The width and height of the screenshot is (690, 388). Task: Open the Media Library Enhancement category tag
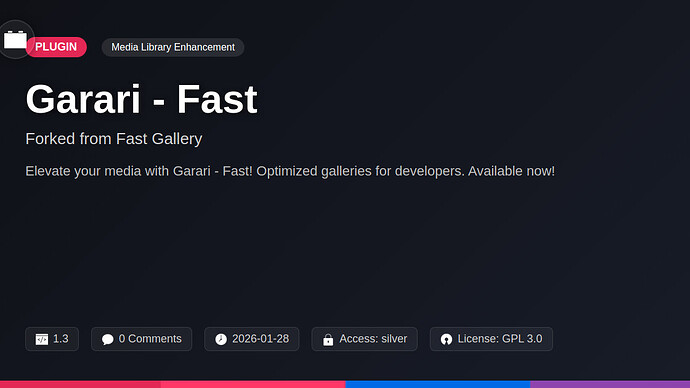[173, 47]
